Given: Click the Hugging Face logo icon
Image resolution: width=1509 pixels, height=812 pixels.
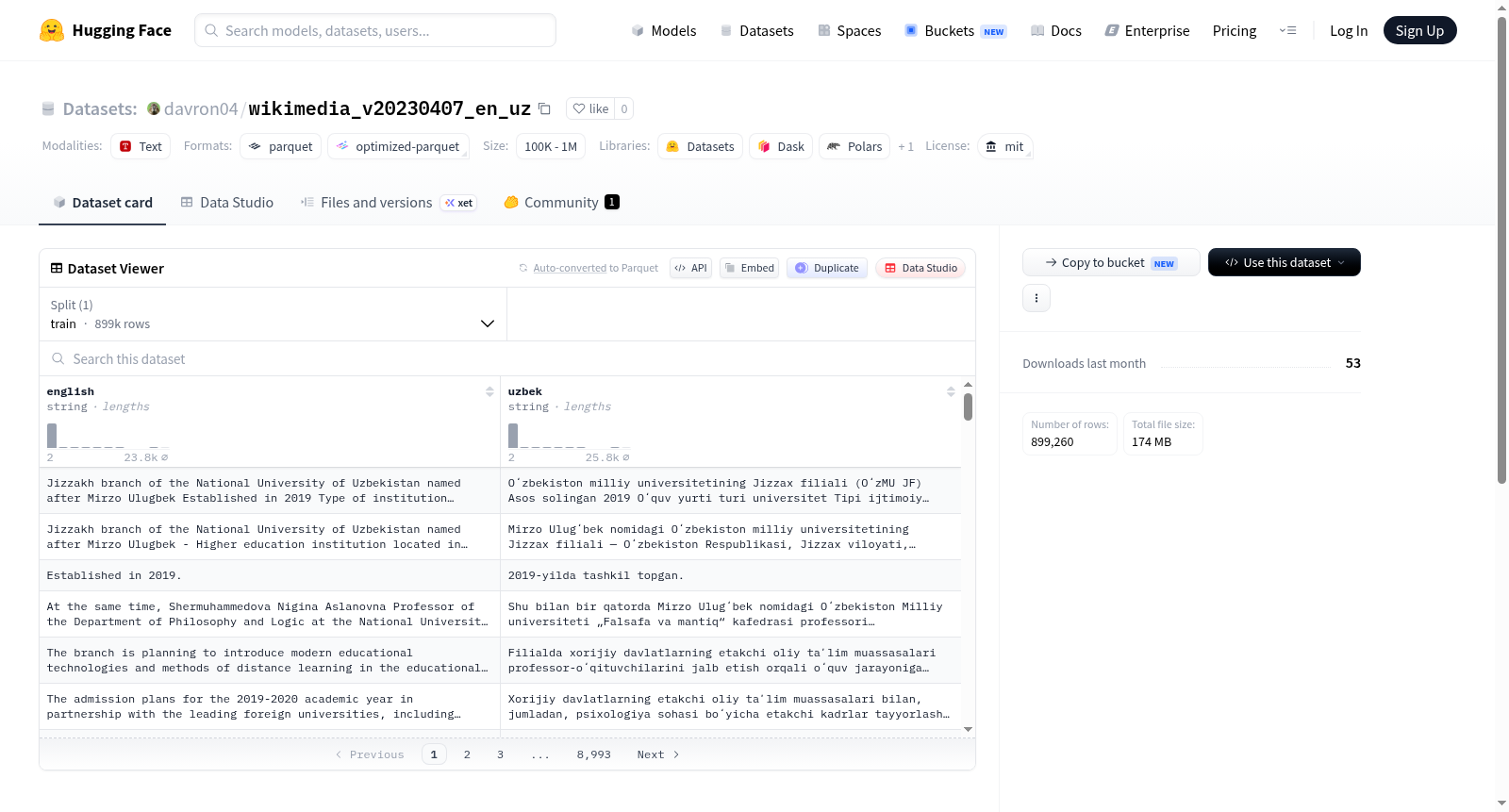Looking at the screenshot, I should [x=52, y=30].
